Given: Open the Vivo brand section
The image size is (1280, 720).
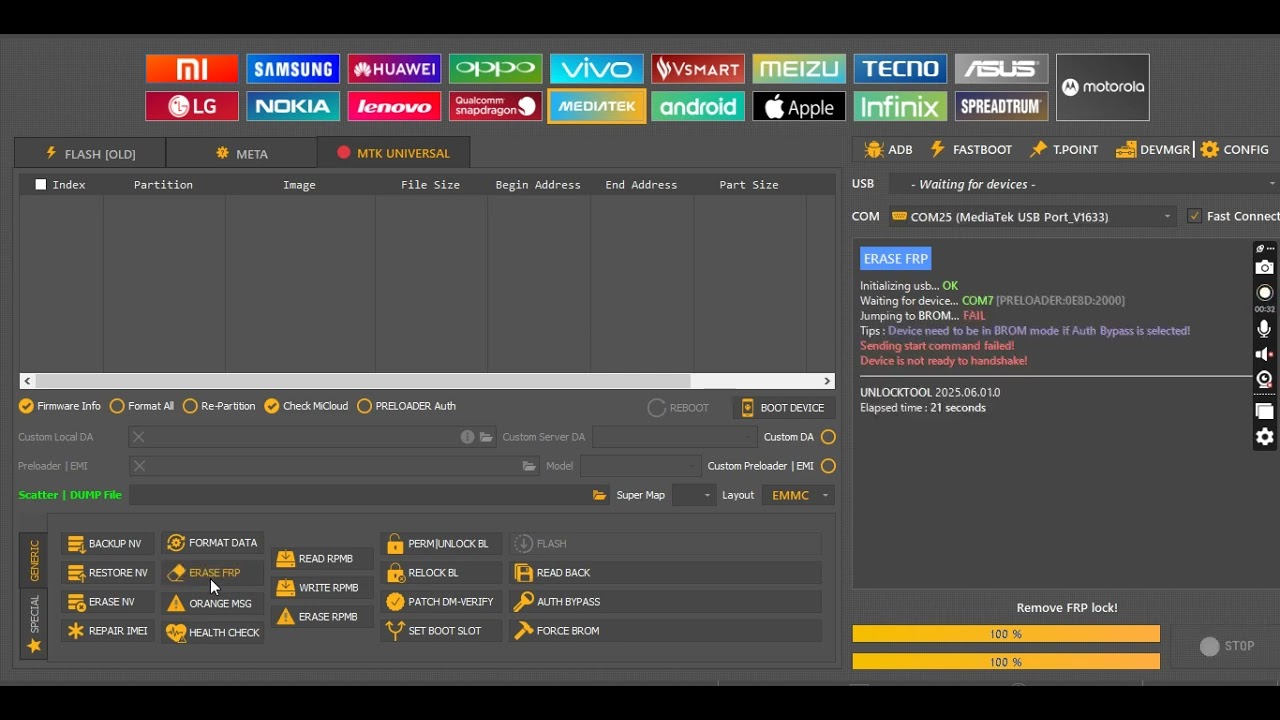Looking at the screenshot, I should click(x=597, y=69).
